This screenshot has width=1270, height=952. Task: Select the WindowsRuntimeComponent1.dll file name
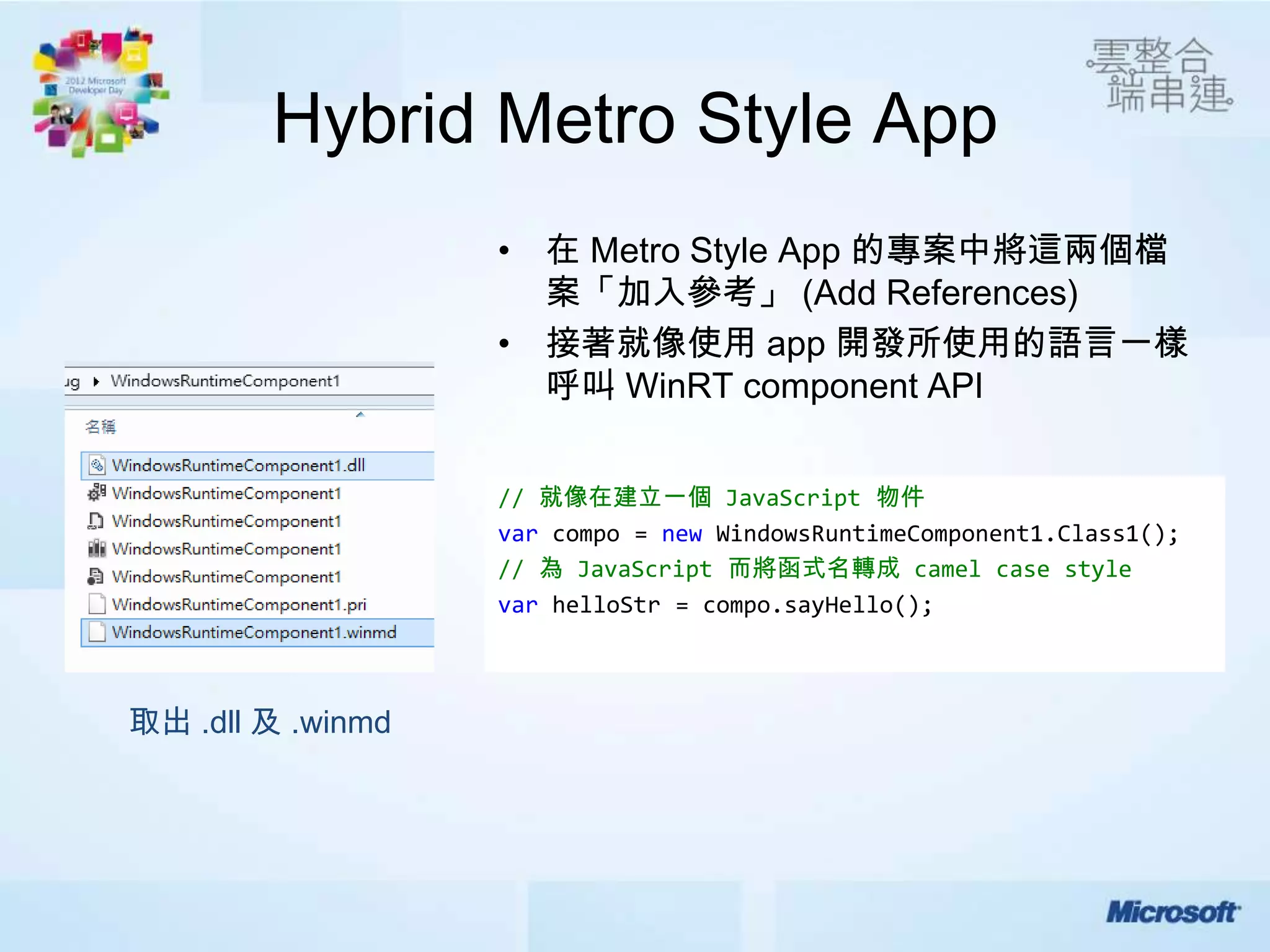[238, 465]
